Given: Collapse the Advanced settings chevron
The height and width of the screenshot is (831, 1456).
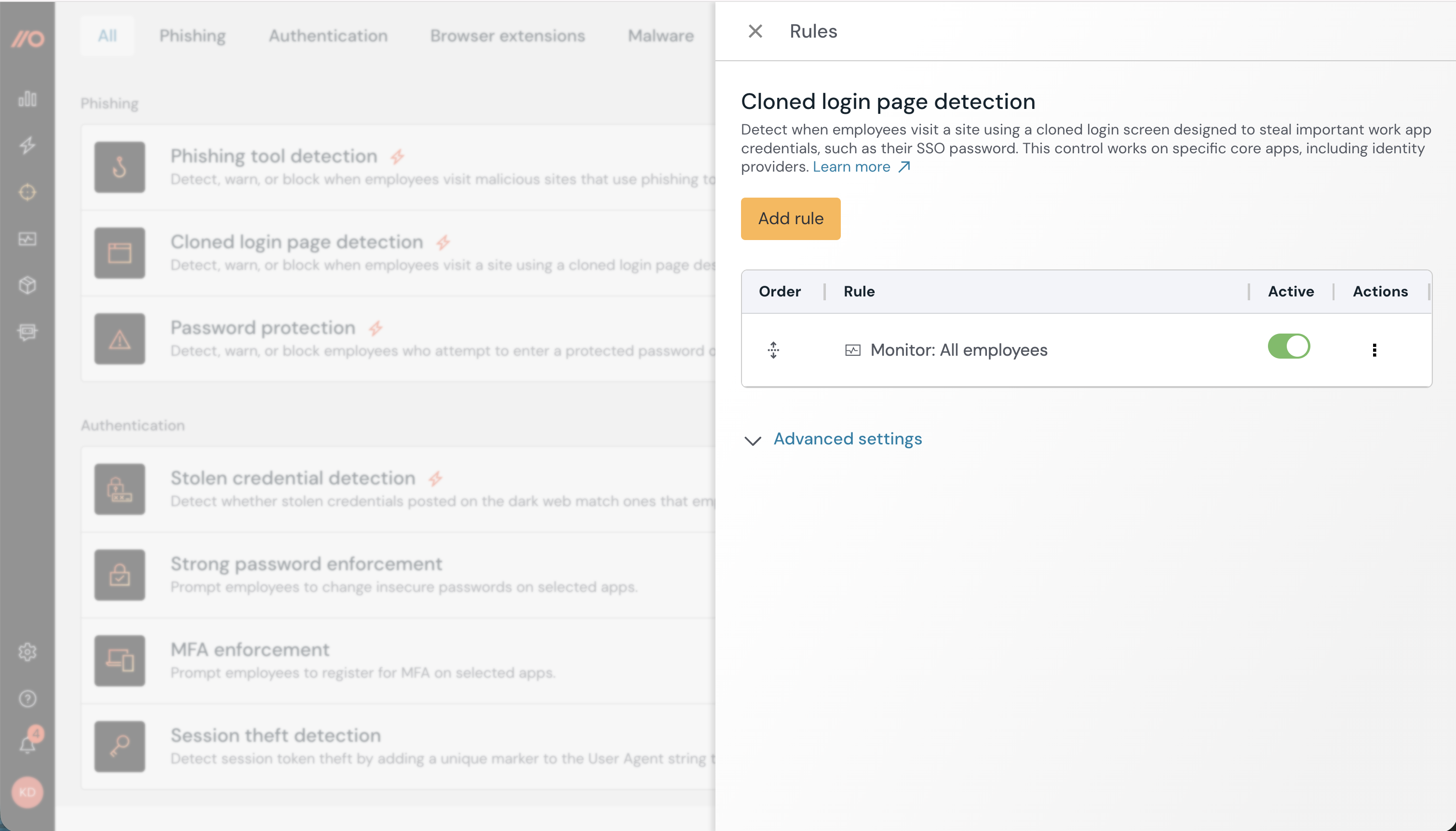Looking at the screenshot, I should coord(752,441).
